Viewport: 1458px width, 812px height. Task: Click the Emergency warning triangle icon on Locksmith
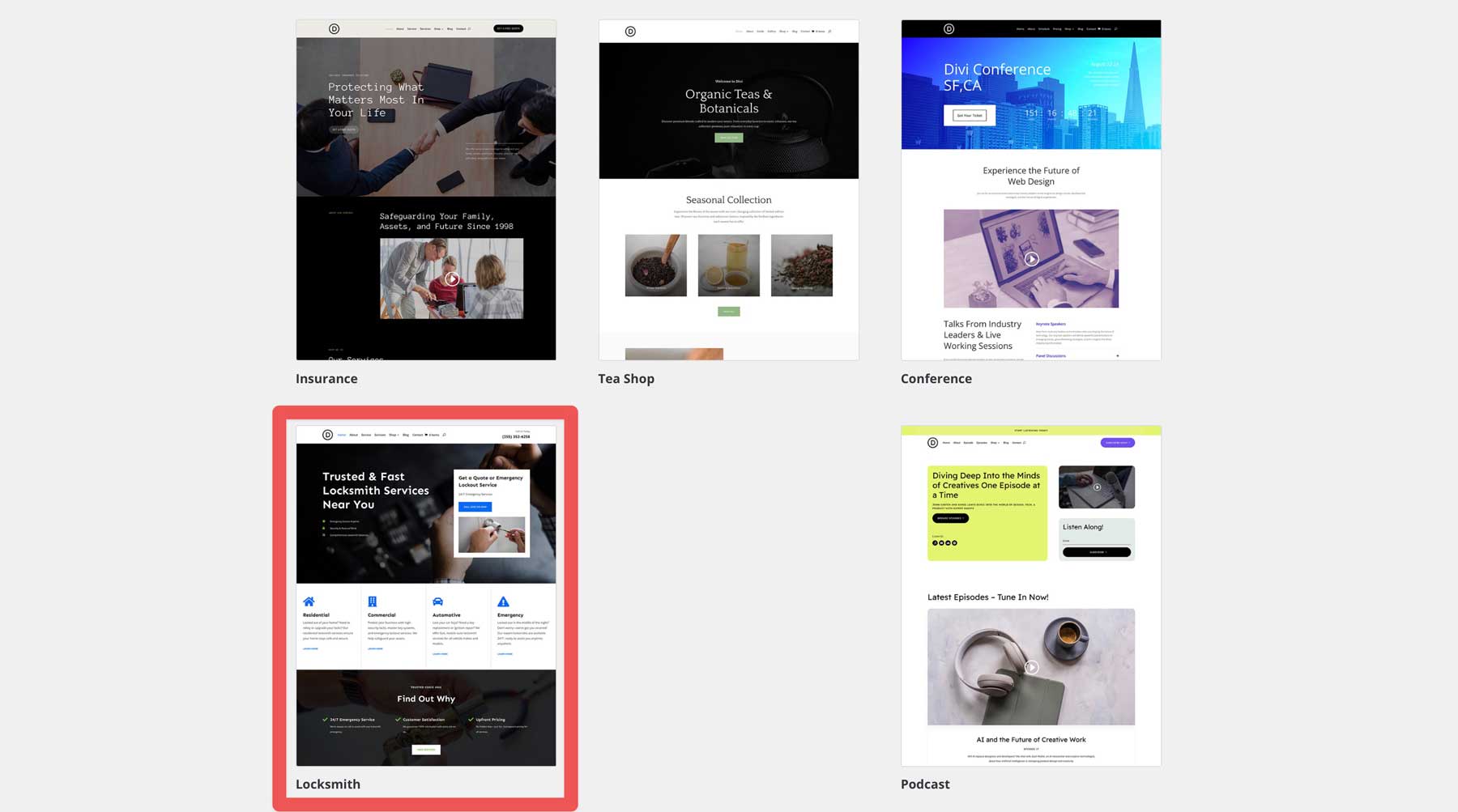503,602
